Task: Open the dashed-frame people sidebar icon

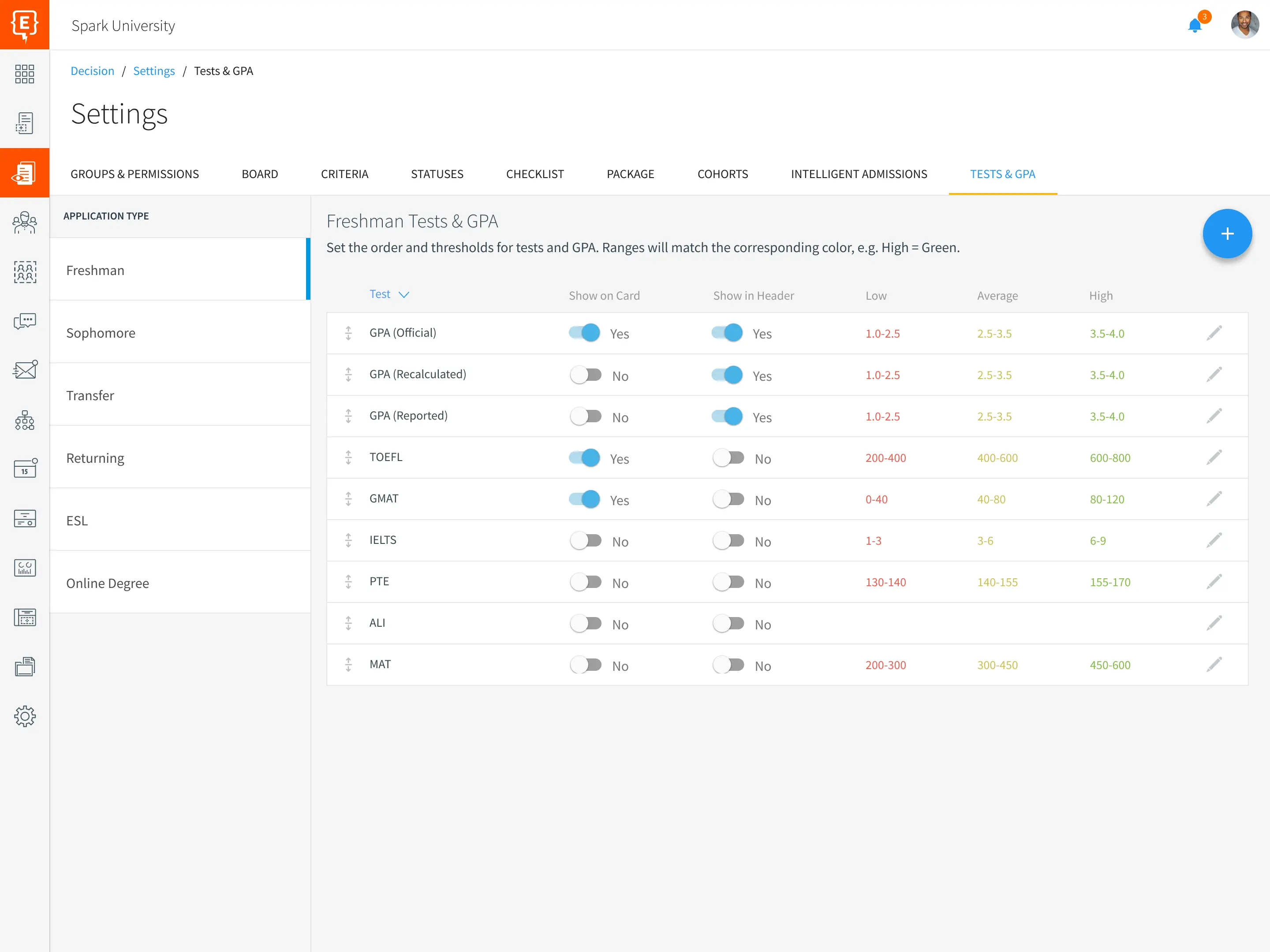Action: [25, 272]
